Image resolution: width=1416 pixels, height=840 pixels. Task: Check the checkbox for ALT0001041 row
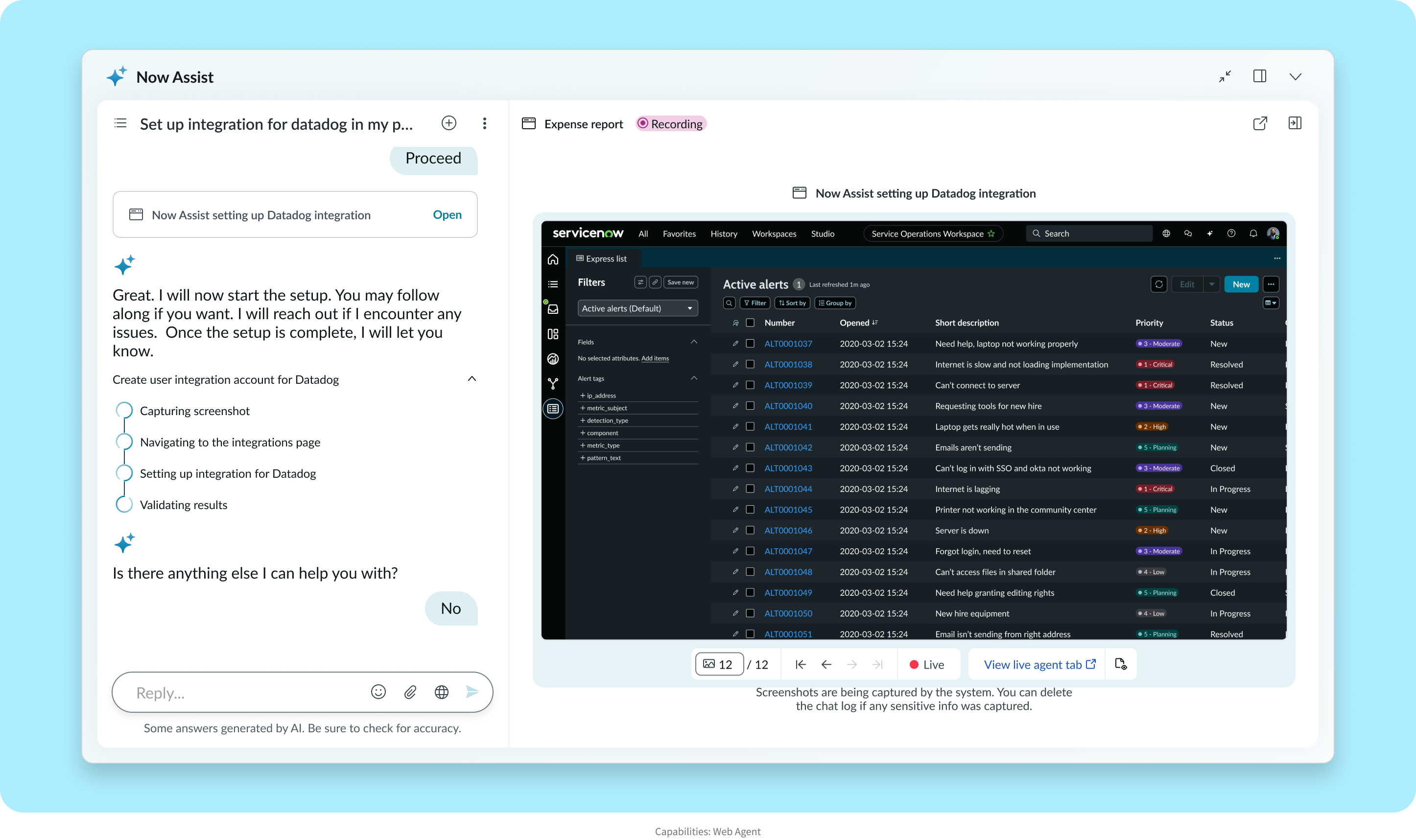(750, 426)
